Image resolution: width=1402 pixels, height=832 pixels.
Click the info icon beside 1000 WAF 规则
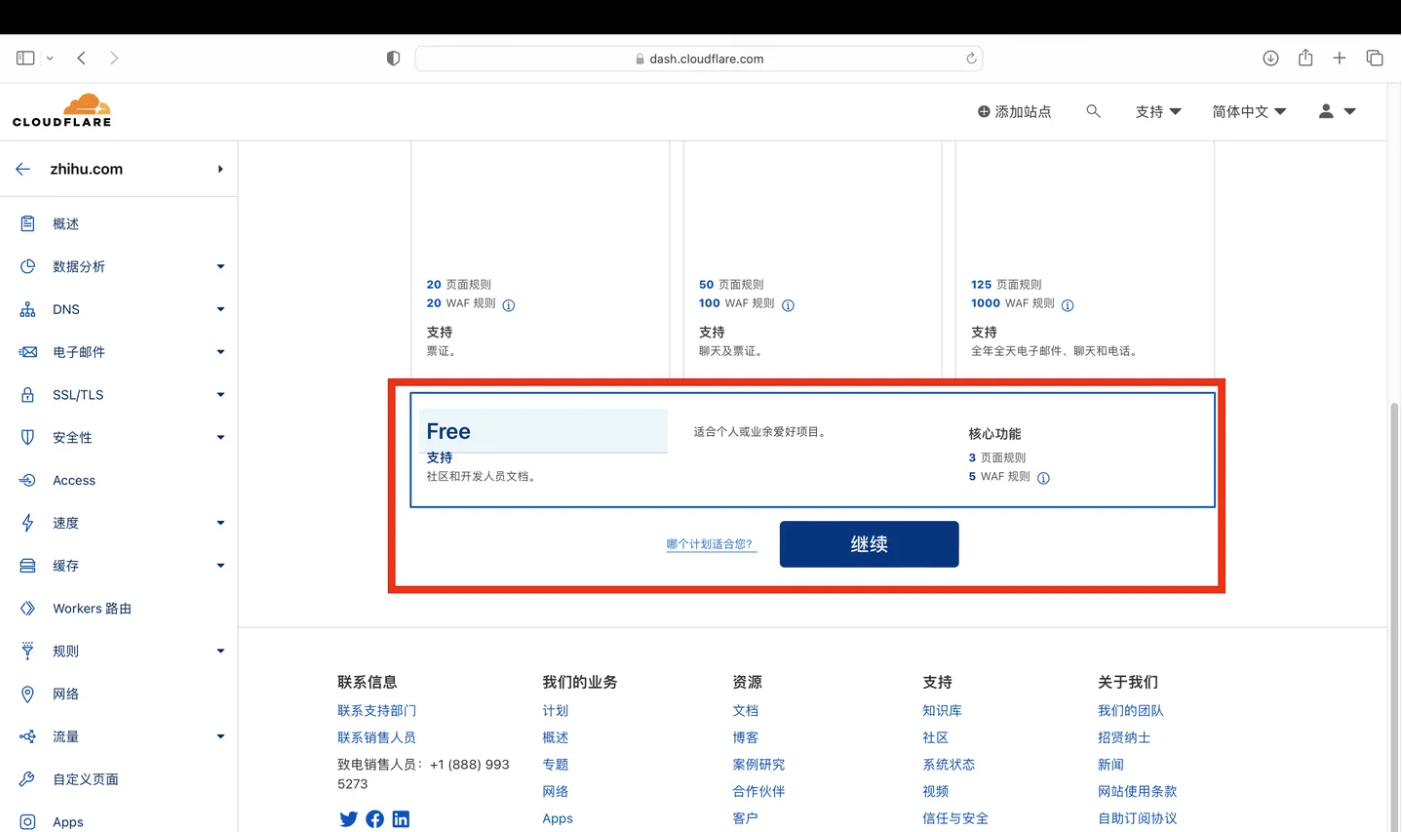click(x=1067, y=305)
